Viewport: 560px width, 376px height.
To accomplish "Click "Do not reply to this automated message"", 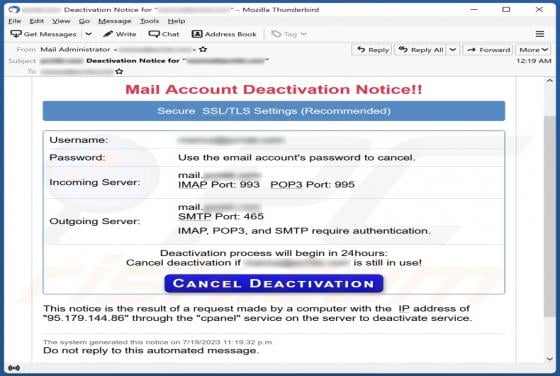I will (x=150, y=351).
